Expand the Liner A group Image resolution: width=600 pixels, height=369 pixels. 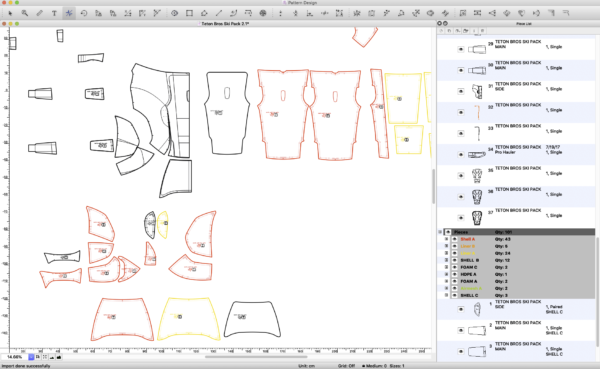coord(446,253)
